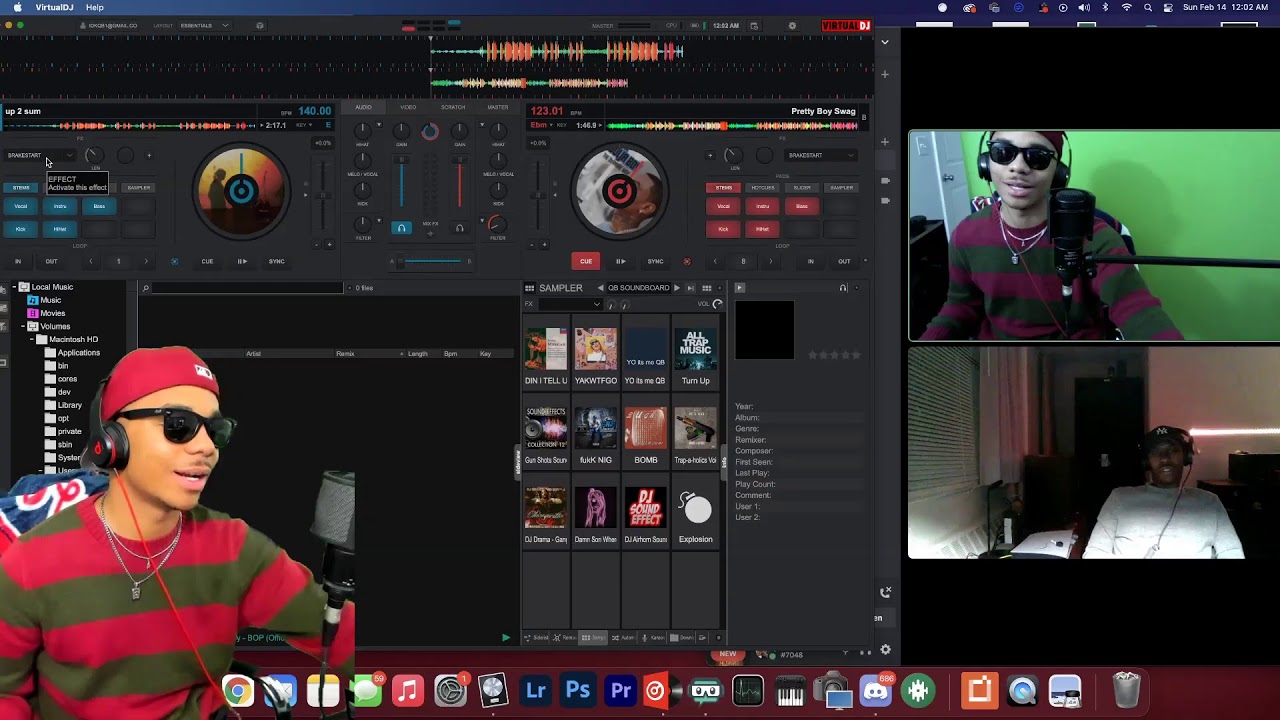1280x720 pixels.
Task: Open the VirtualDJ app menu
Action: click(x=54, y=7)
